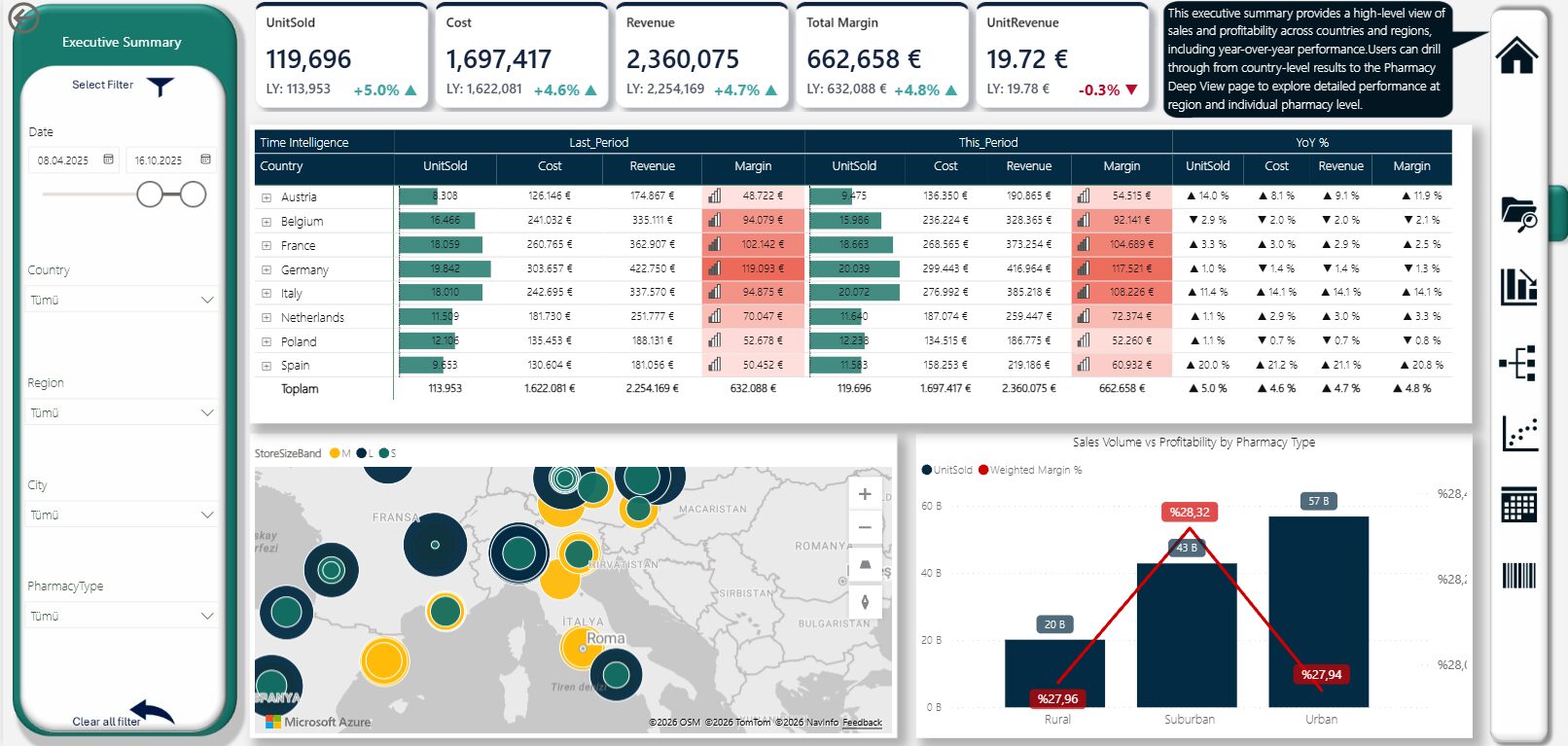Click the end date input field

[160, 160]
